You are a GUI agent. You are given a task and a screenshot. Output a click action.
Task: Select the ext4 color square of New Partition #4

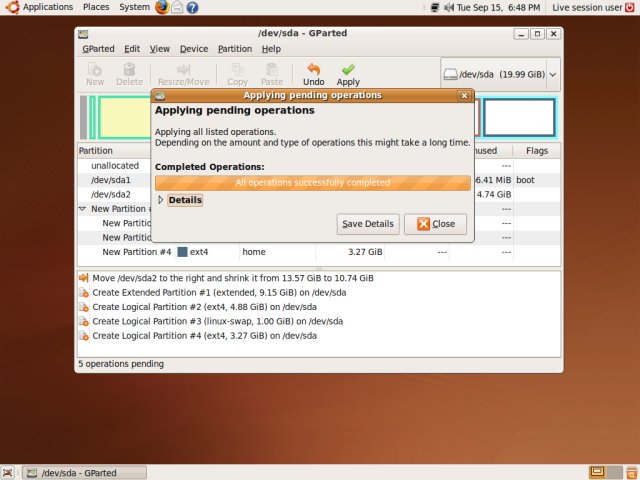point(182,252)
